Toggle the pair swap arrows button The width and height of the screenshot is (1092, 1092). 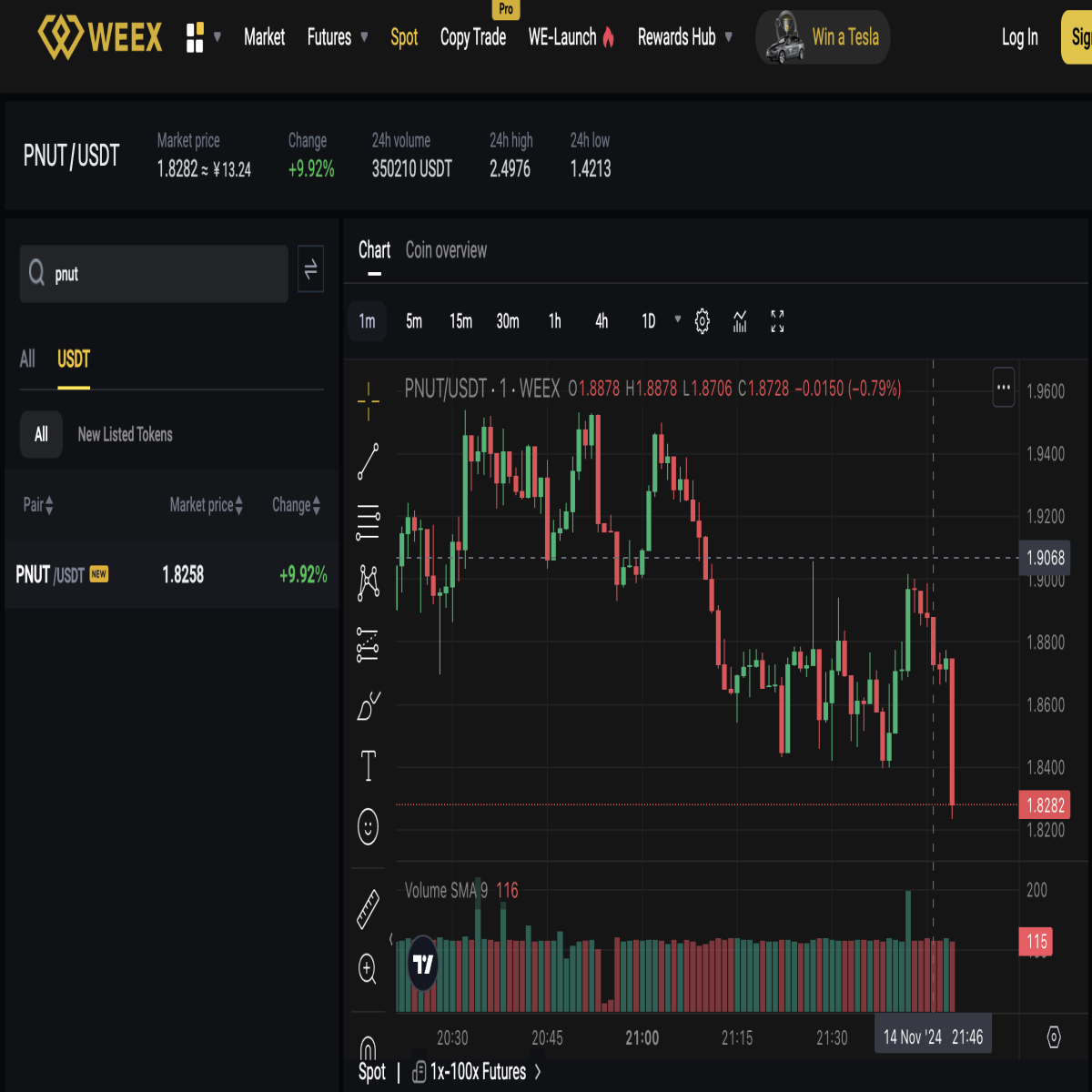[310, 269]
